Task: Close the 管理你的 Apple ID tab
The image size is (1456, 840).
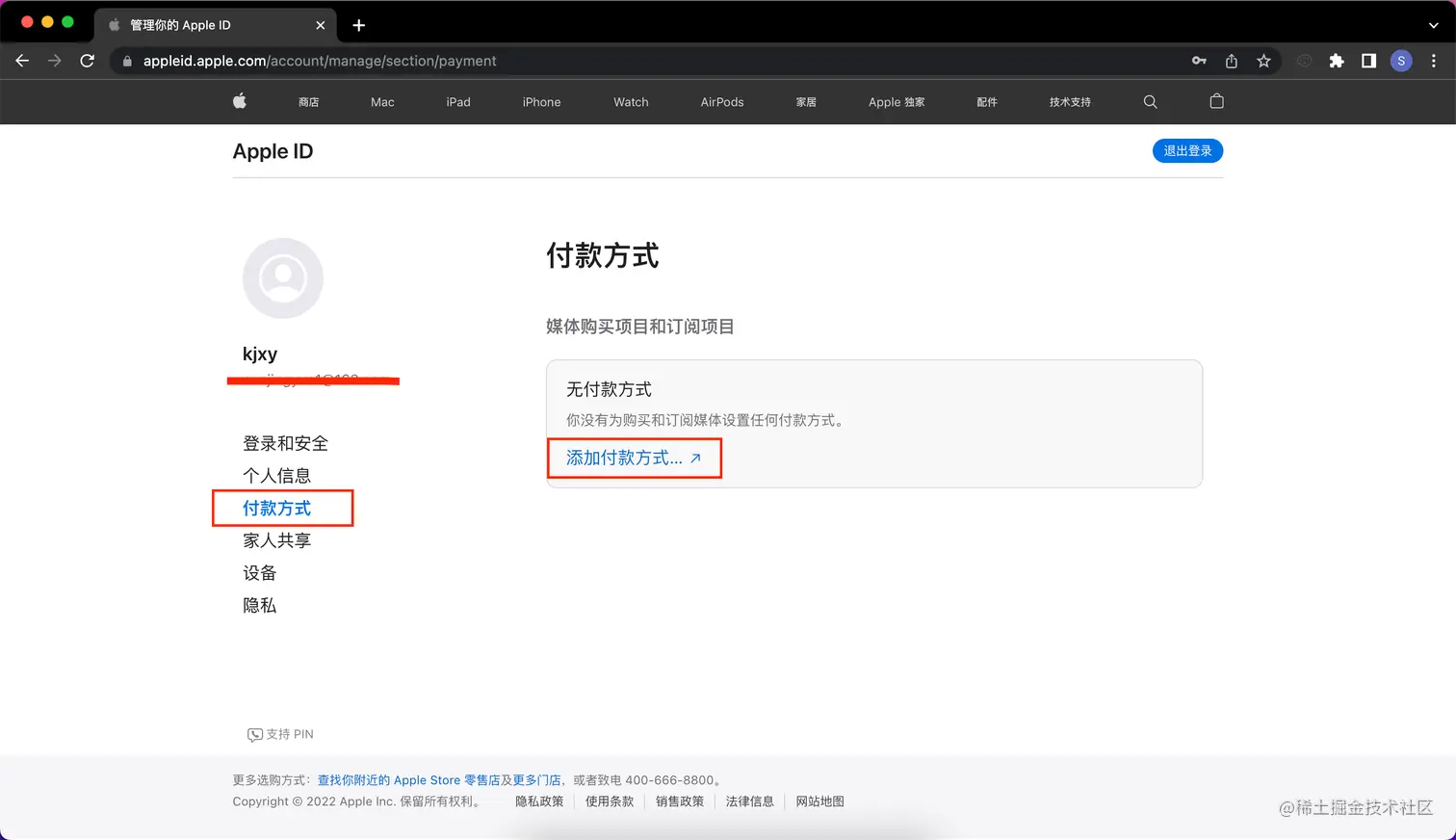Action: tap(321, 25)
